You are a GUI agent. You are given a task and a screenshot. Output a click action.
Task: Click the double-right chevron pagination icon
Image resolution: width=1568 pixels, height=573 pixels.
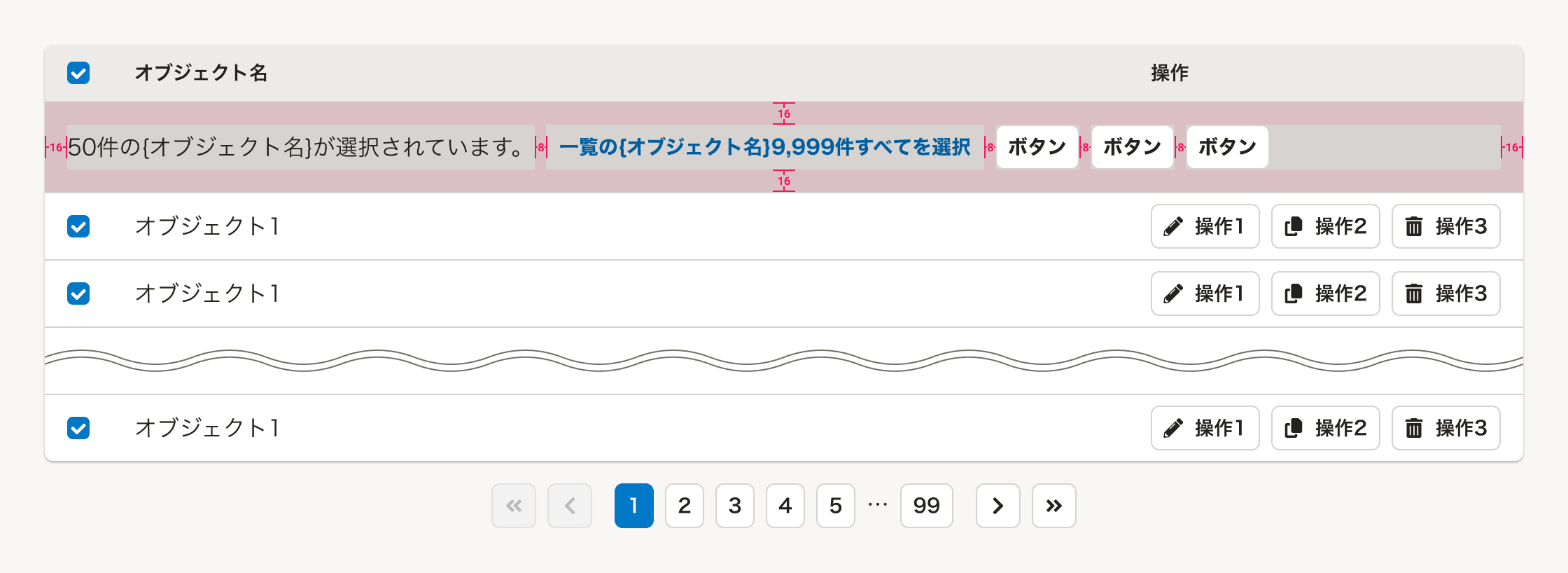coord(1053,506)
